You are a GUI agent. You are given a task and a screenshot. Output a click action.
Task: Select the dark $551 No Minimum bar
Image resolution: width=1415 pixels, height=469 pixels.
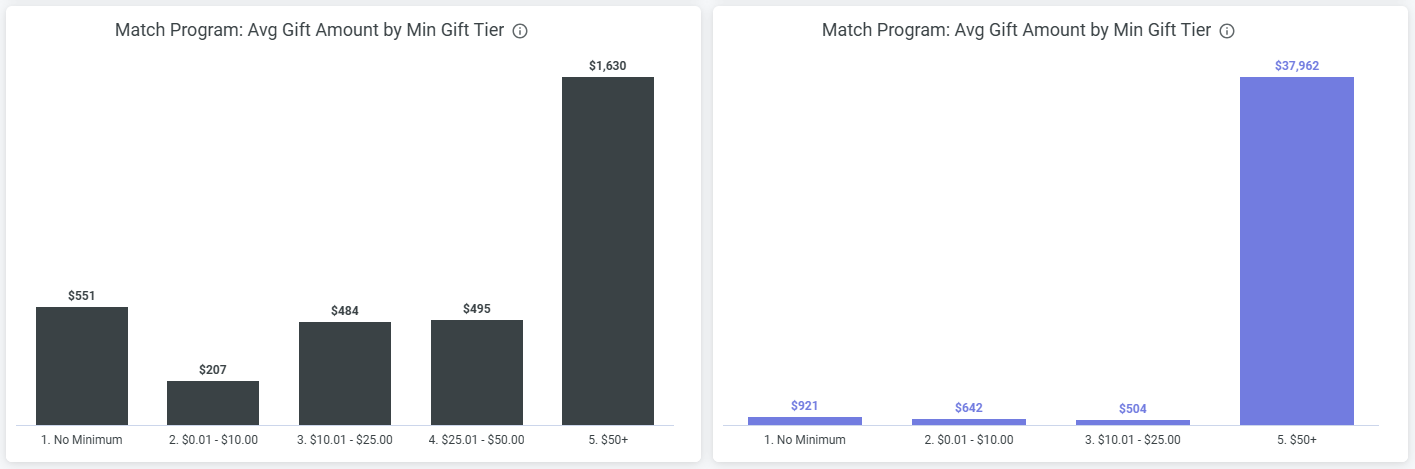[82, 366]
